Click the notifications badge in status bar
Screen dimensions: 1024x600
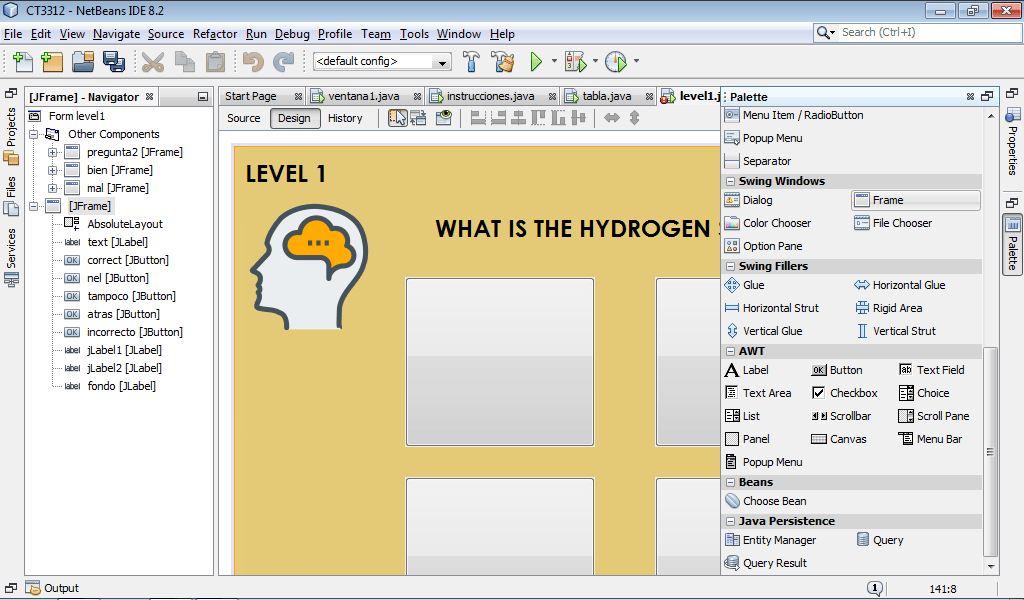(875, 588)
